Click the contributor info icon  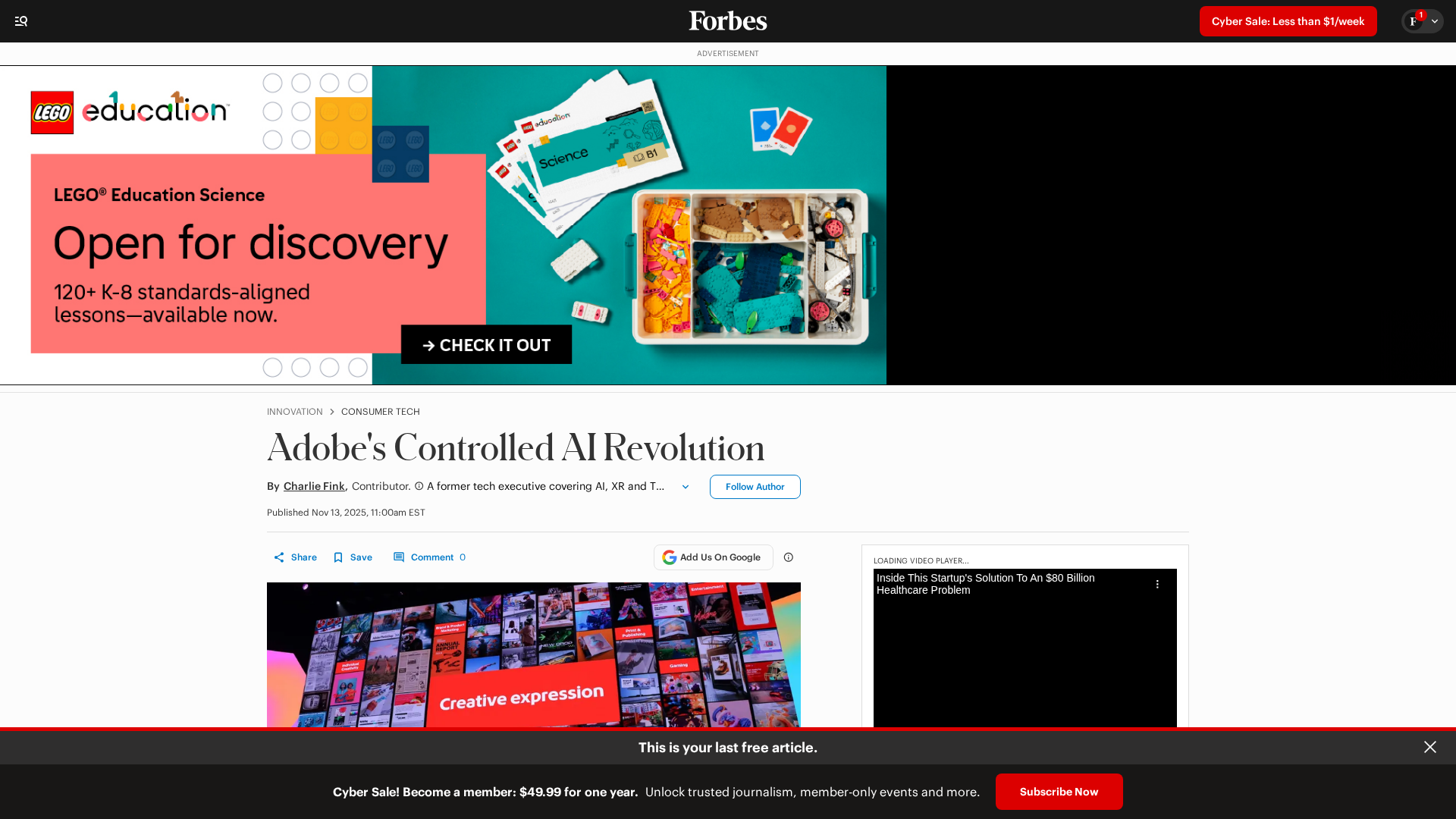tap(419, 486)
